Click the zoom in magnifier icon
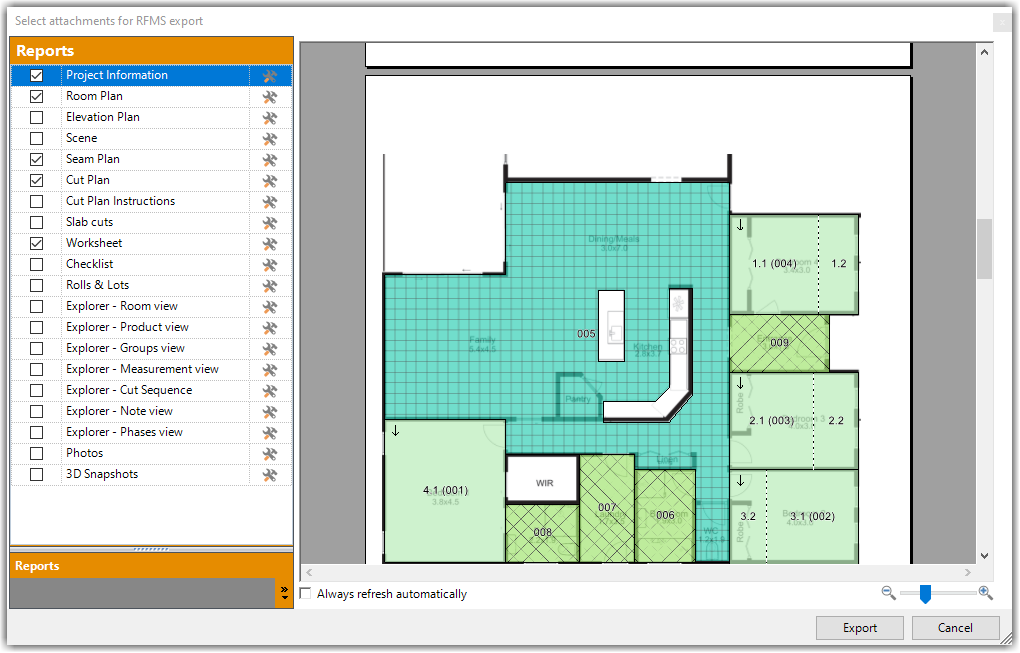 (x=985, y=593)
